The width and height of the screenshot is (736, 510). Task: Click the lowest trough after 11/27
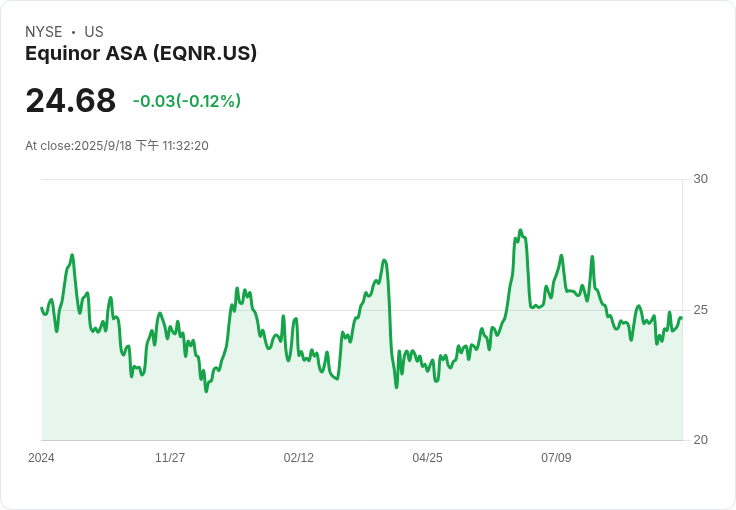(206, 390)
